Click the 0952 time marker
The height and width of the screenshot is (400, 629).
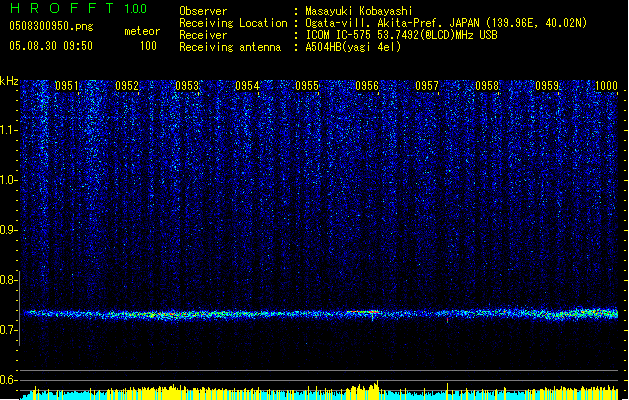[x=127, y=86]
